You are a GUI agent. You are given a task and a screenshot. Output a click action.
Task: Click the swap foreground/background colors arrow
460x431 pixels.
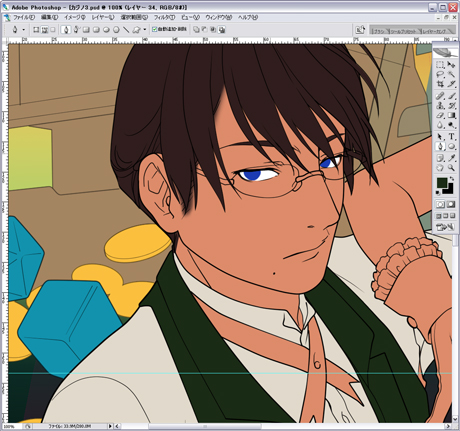[452, 179]
